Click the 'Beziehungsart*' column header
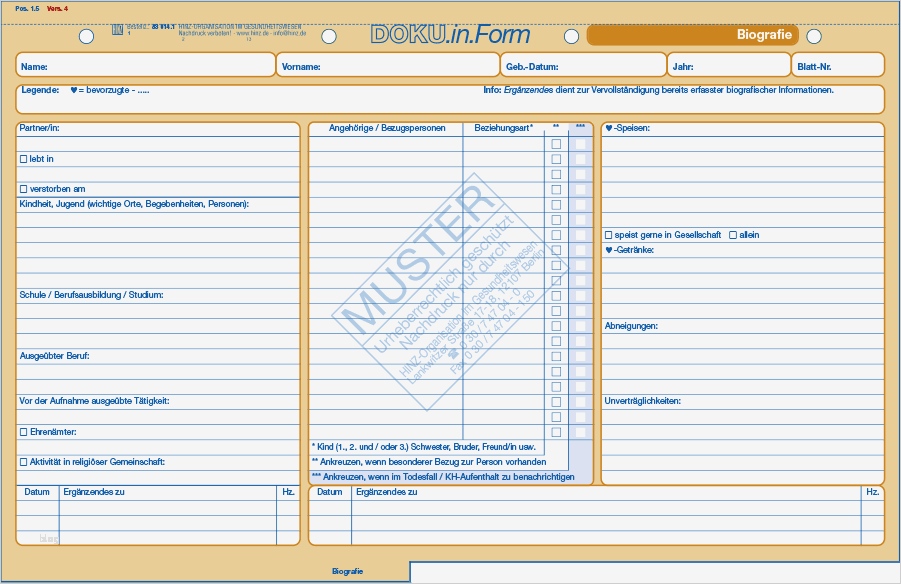The width and height of the screenshot is (901, 584). [503, 128]
